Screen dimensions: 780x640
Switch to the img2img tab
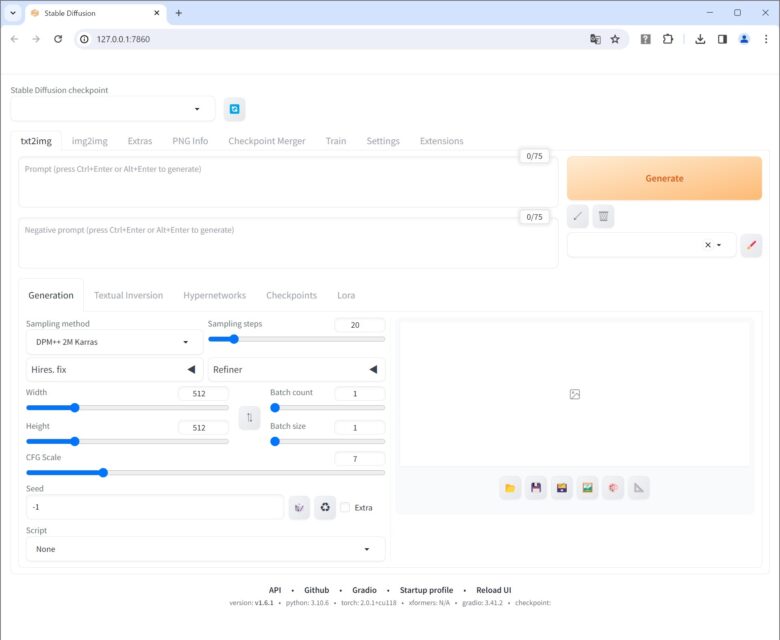point(90,141)
